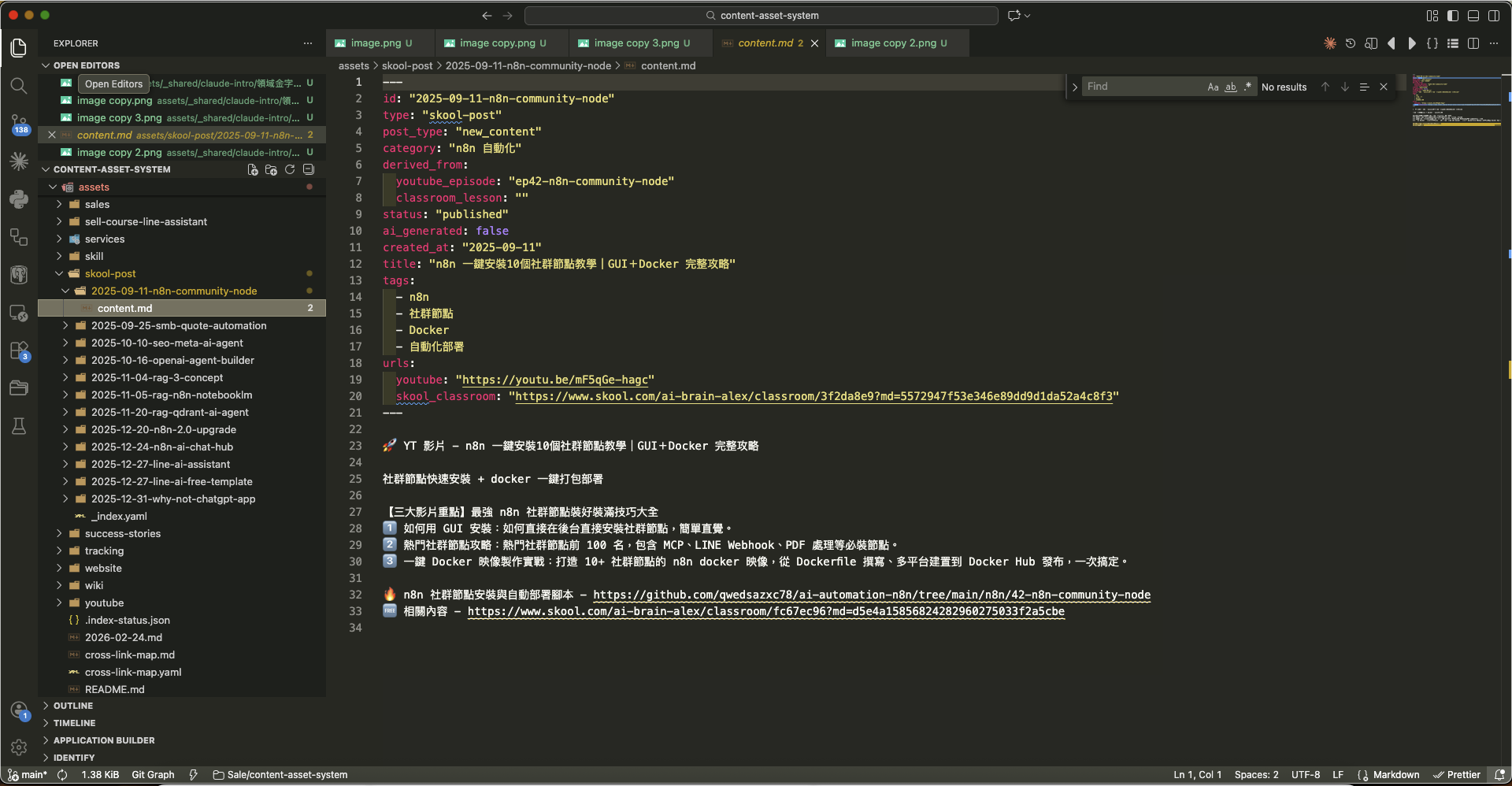Click skool-post in the breadcrumb path
Screen dimensions: 1512x786
click(407, 66)
